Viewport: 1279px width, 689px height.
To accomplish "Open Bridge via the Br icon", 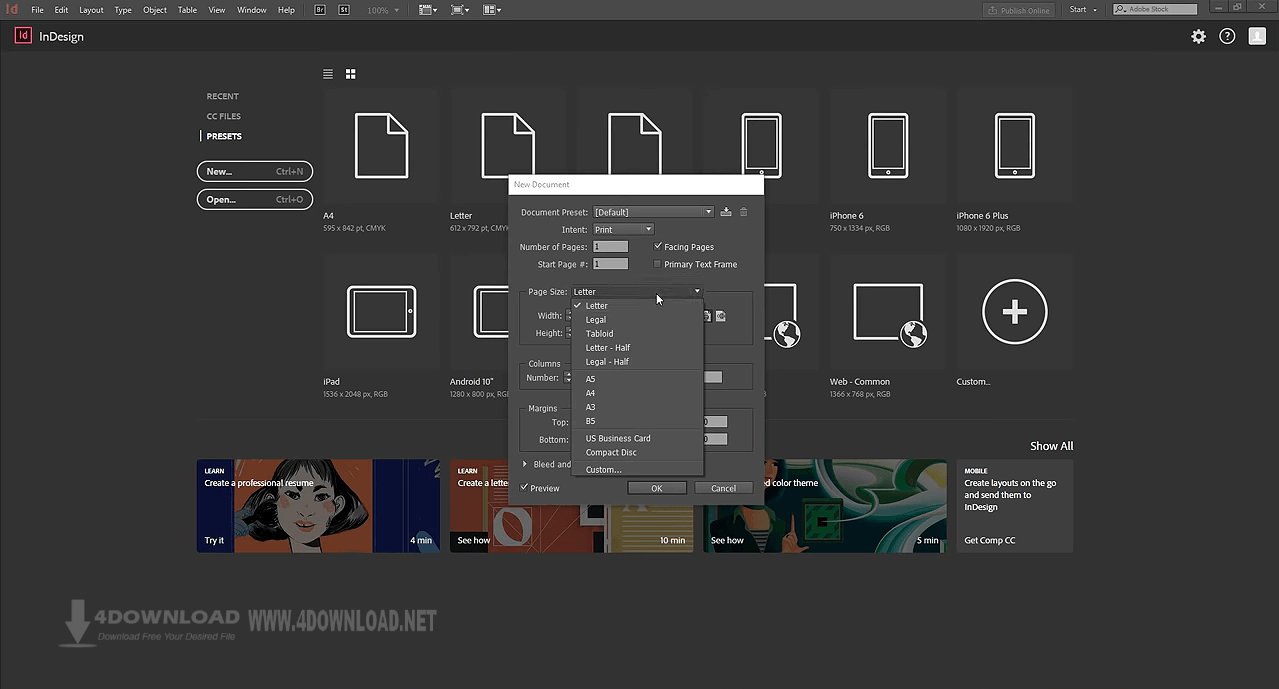I will [320, 10].
